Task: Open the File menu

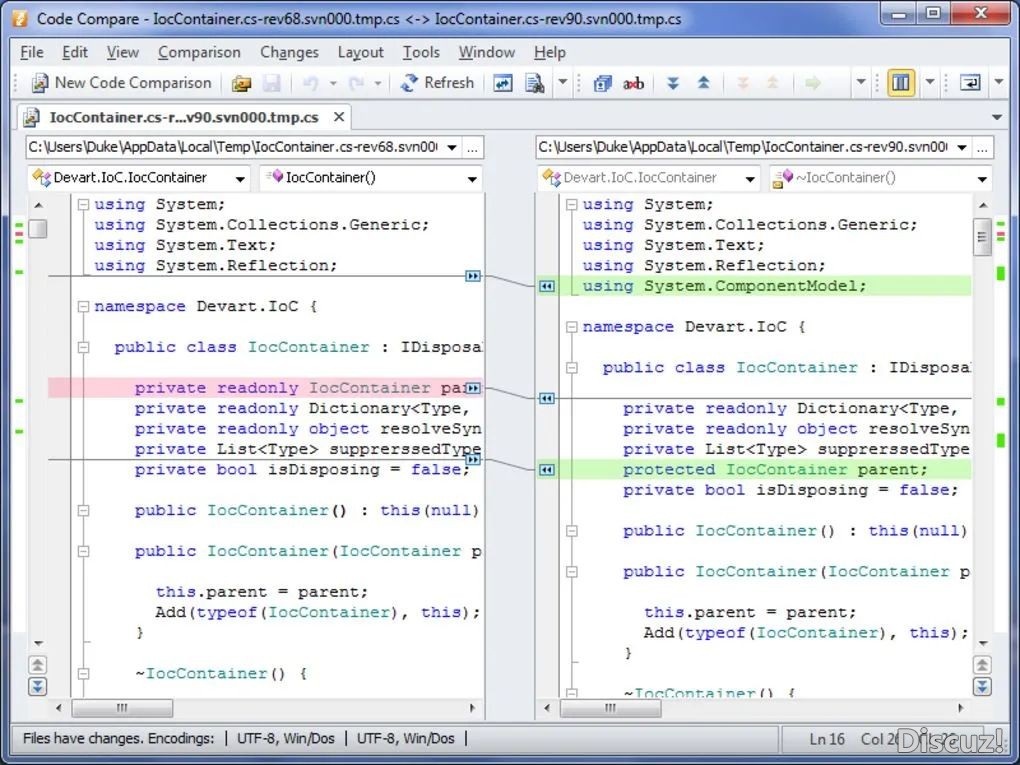Action: [x=32, y=52]
